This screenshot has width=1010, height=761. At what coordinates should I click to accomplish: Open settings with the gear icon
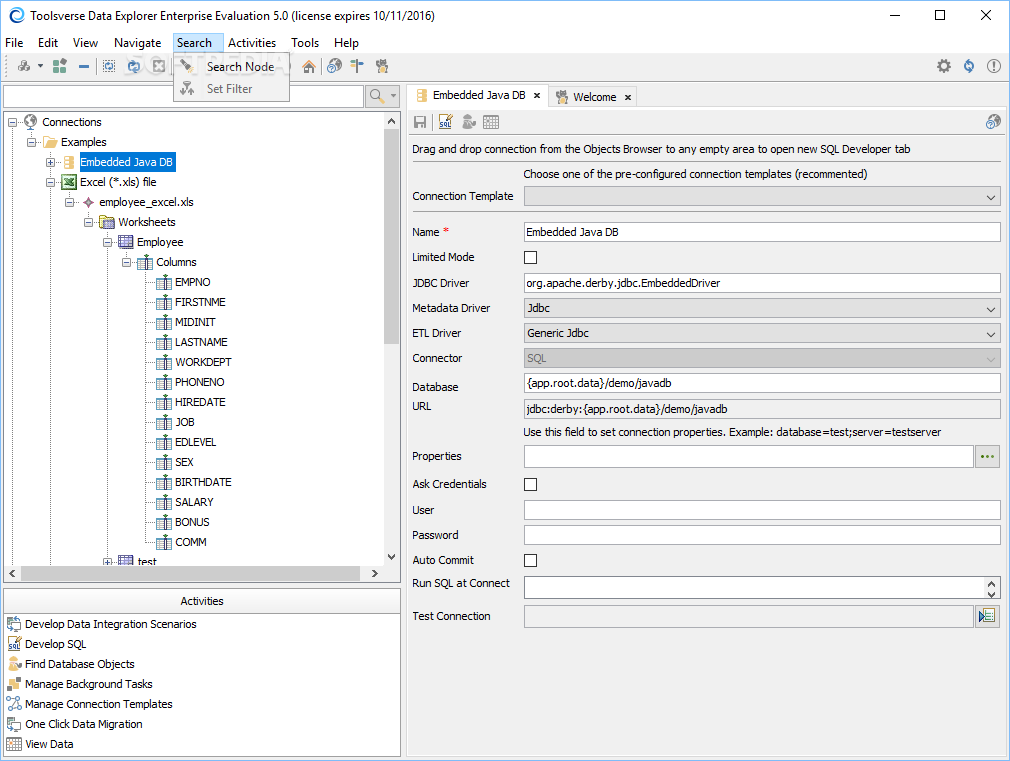944,66
